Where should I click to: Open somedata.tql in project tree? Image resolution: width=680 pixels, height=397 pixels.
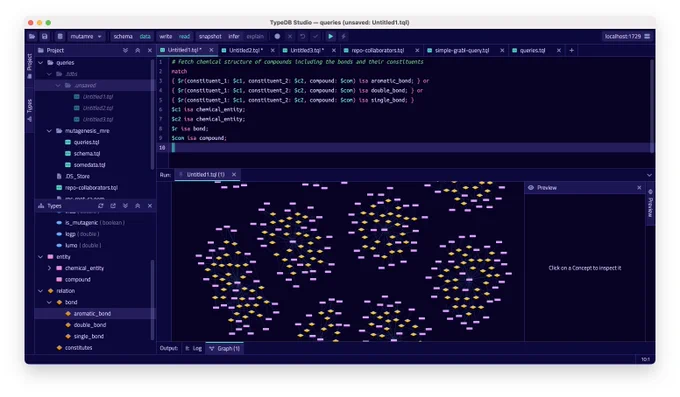pyautogui.click(x=89, y=165)
